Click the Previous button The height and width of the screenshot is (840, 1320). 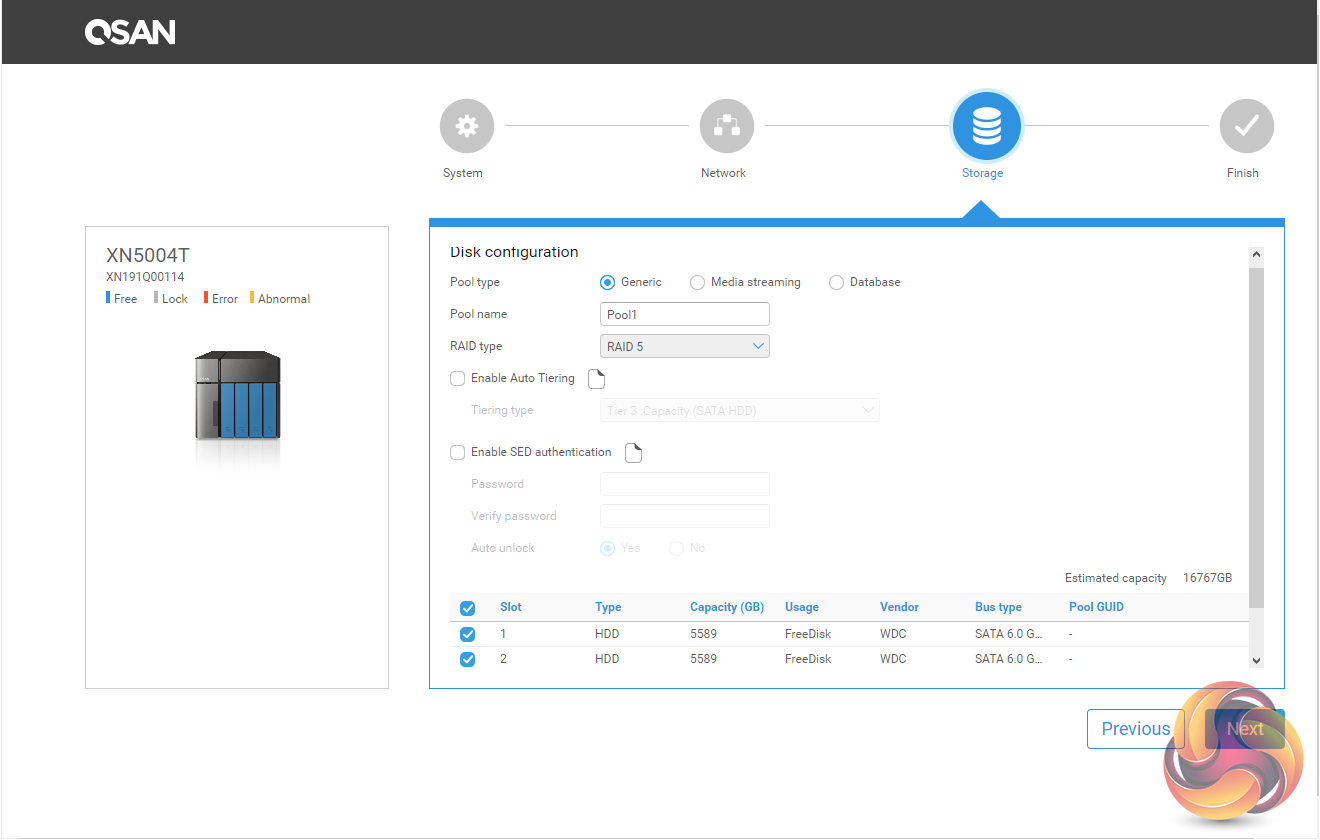[x=1135, y=729]
